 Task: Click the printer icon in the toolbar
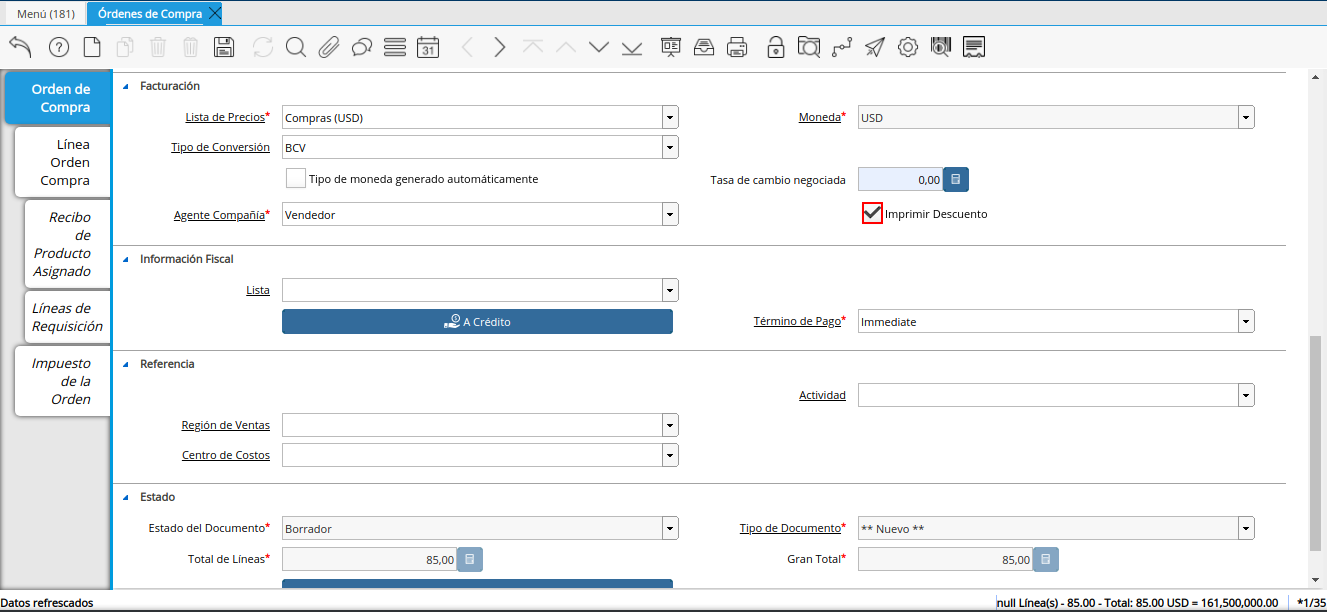click(x=737, y=47)
